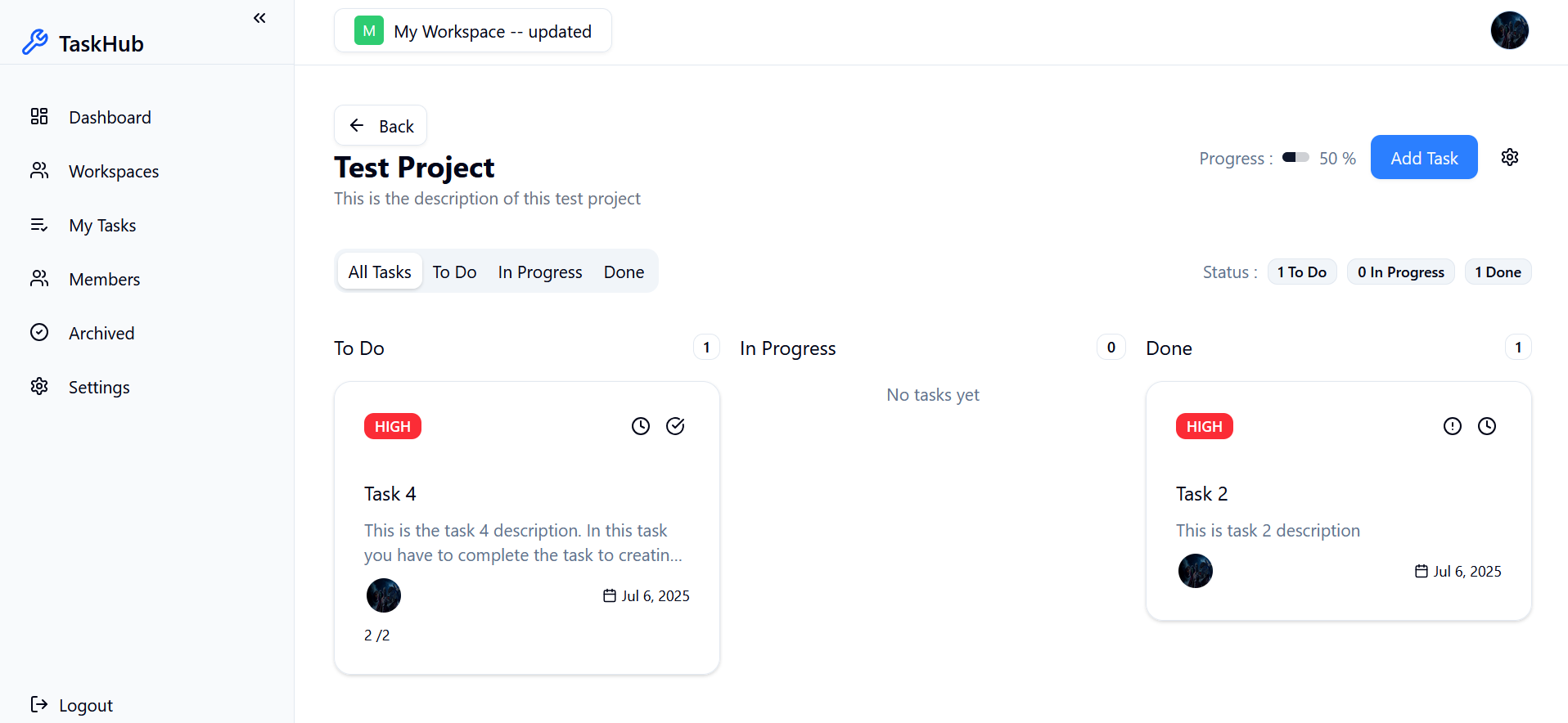
Task: Open the My Workspace -- updated selector
Action: coord(473,31)
